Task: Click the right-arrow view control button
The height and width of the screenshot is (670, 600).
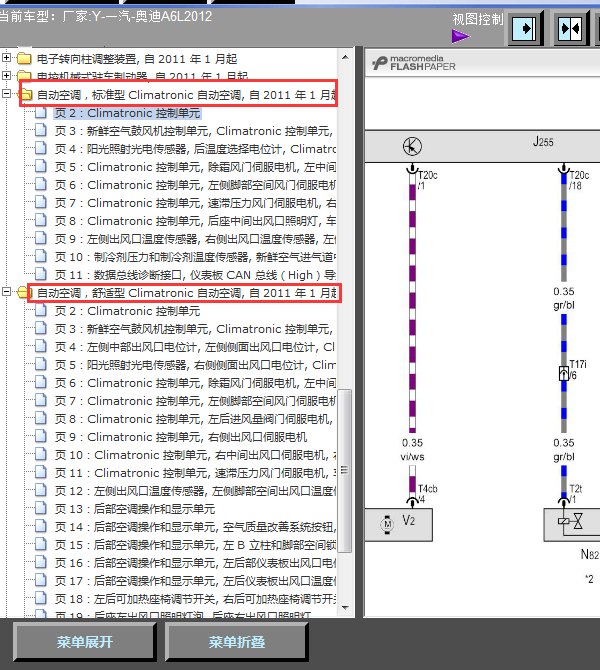Action: [x=524, y=29]
